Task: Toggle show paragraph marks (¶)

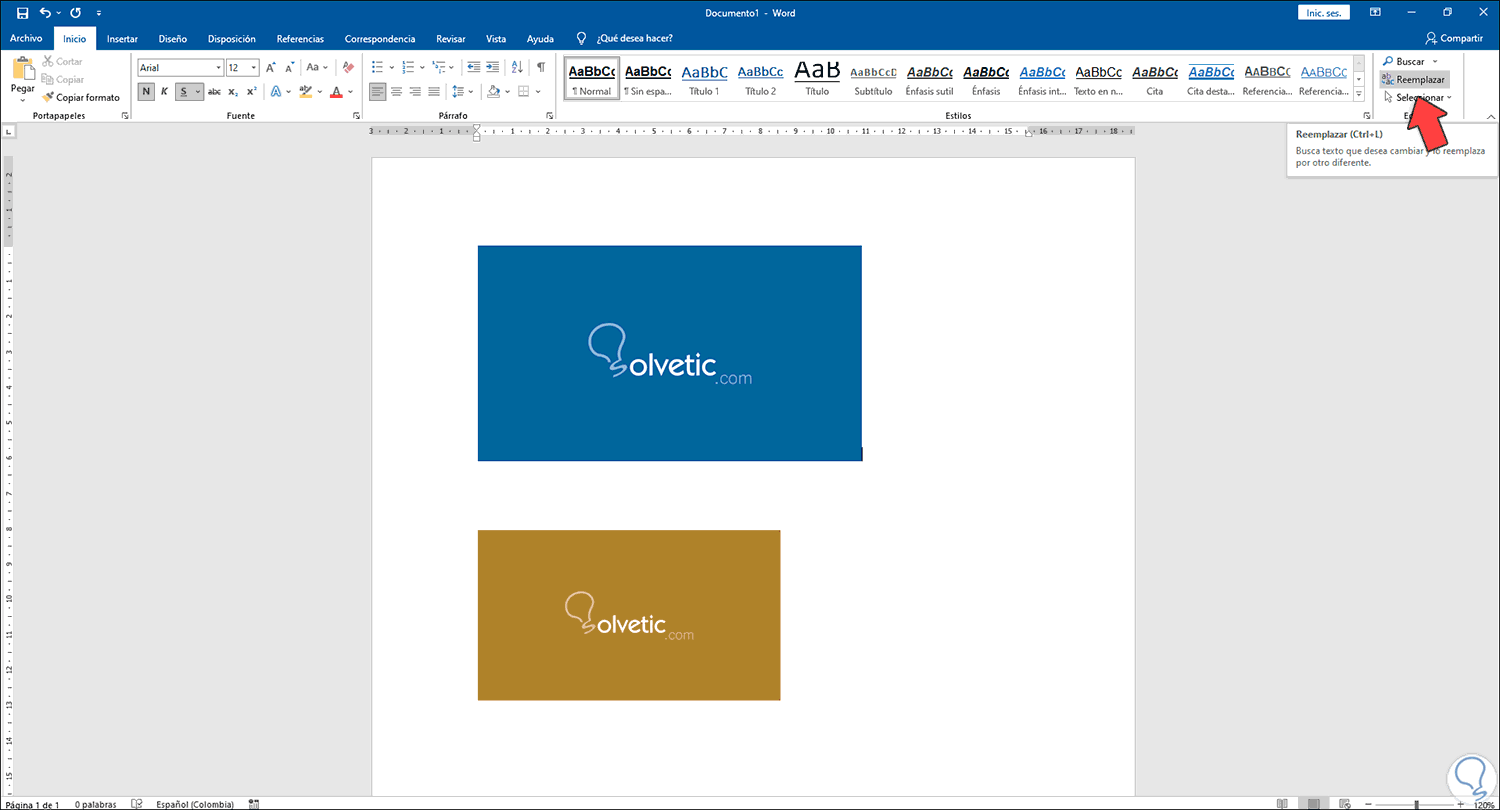Action: [541, 68]
